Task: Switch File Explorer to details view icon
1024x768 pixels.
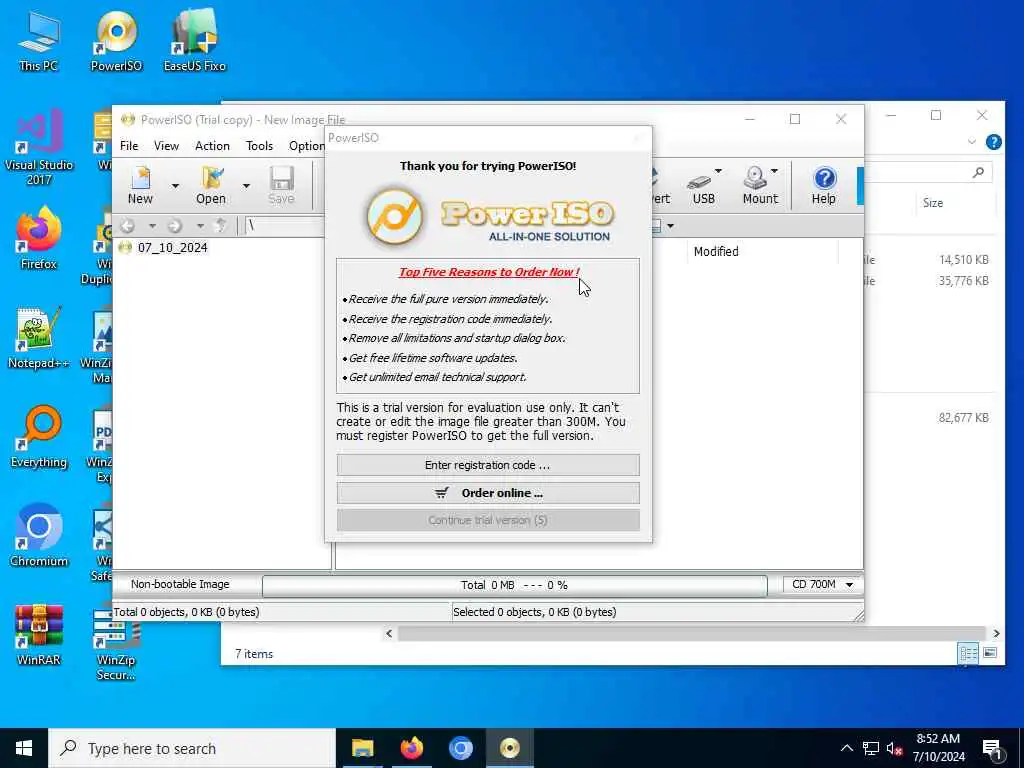Action: point(968,653)
